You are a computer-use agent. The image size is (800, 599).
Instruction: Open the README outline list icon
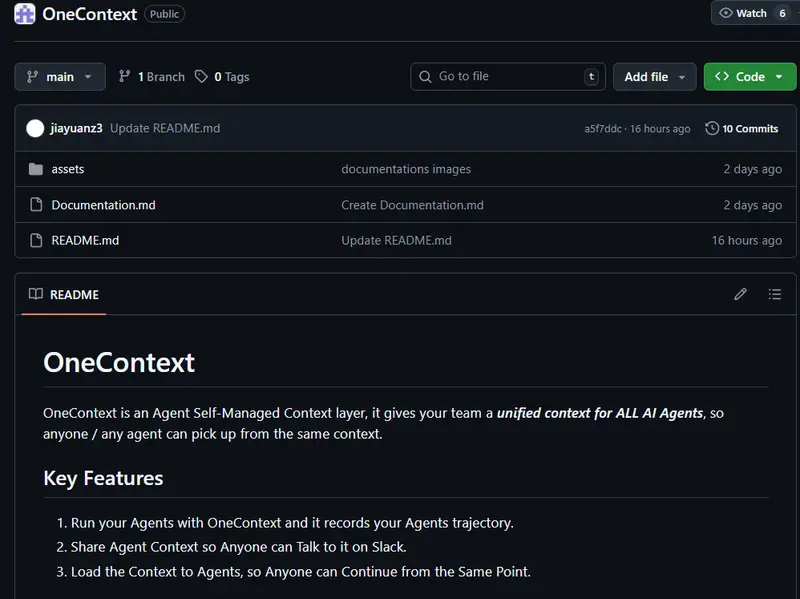pyautogui.click(x=774, y=294)
